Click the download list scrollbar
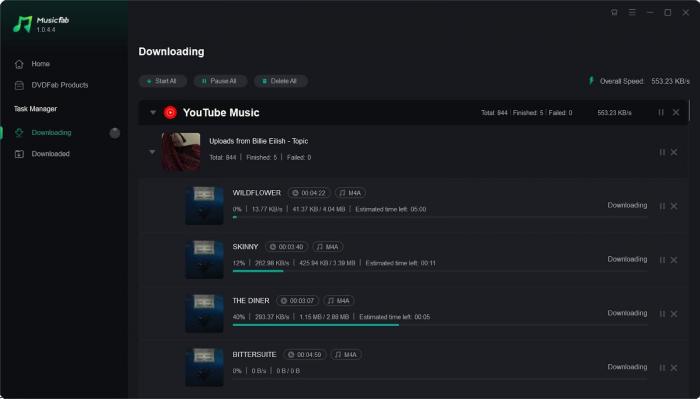 690,109
